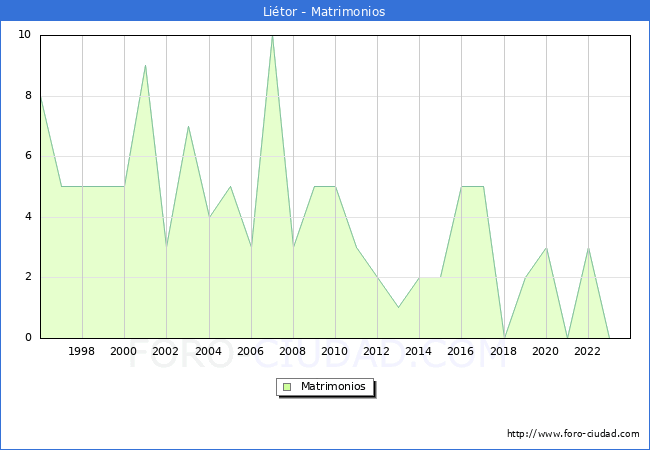The height and width of the screenshot is (450, 650).
Task: Click the green Matrimonios legend swatch
Action: click(x=287, y=387)
